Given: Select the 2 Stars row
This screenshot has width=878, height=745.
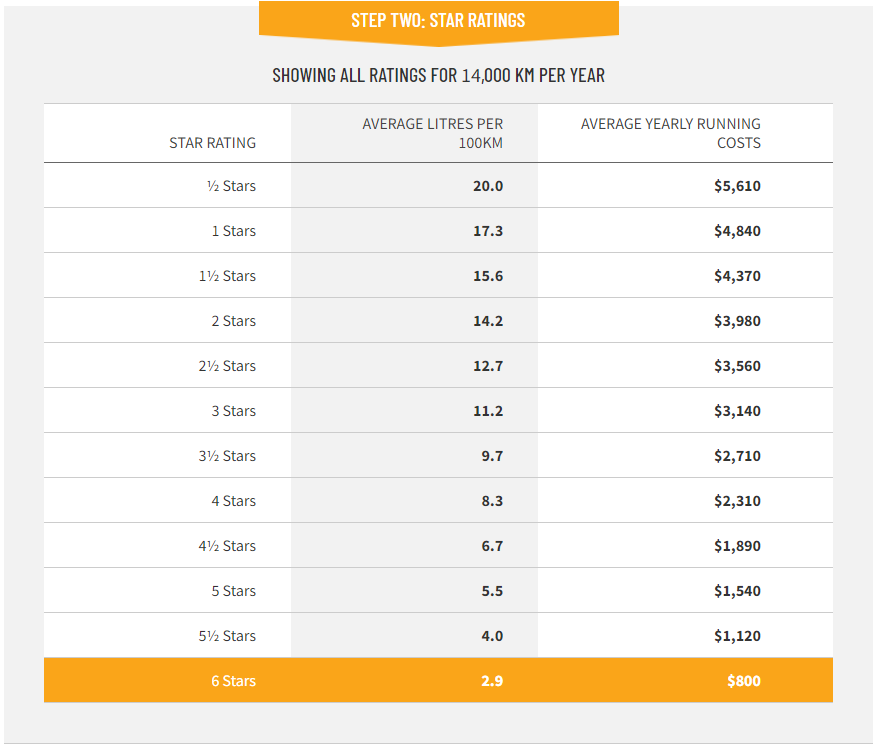Looking at the screenshot, I should (x=438, y=320).
